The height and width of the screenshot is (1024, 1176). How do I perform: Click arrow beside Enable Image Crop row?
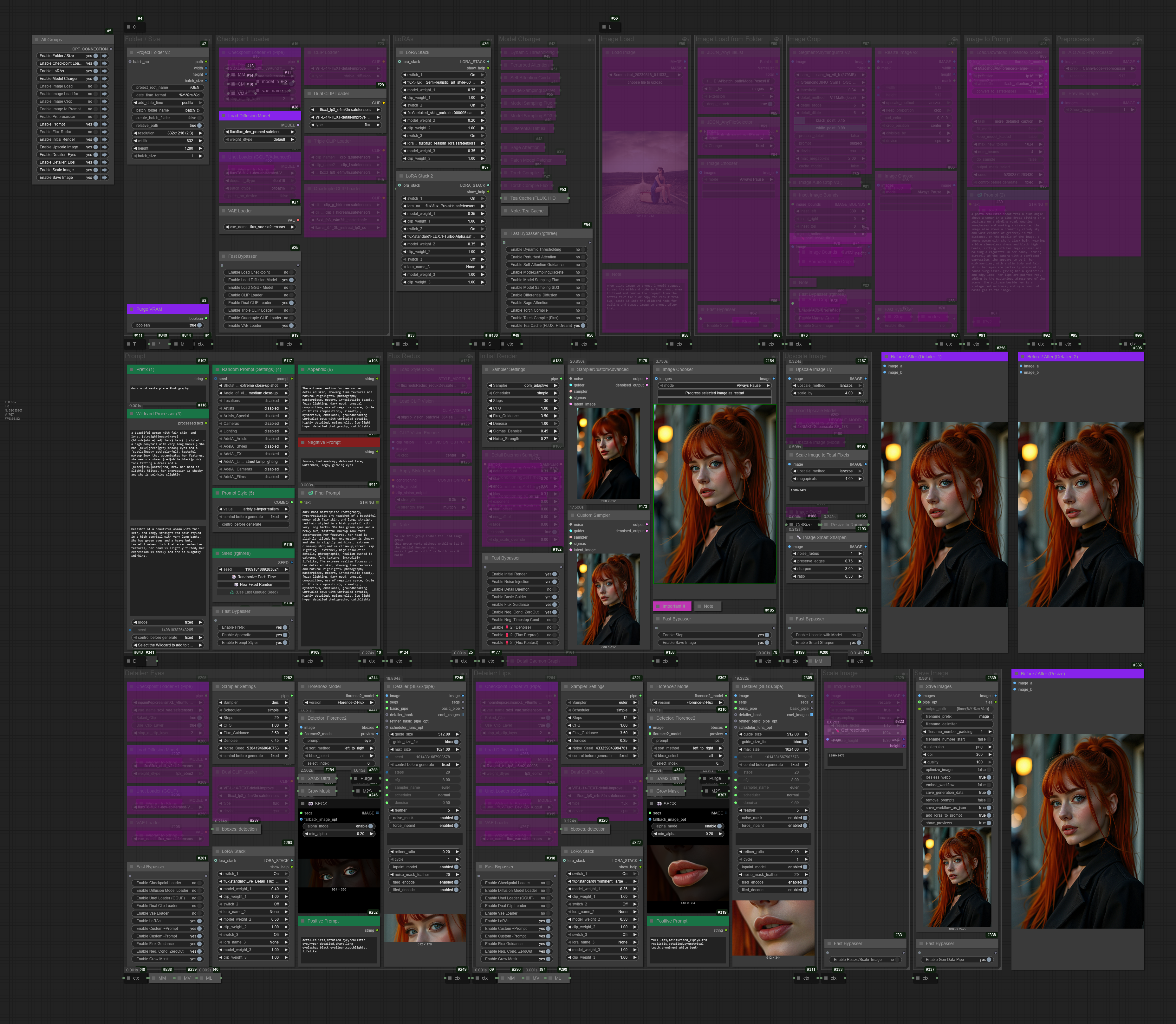click(105, 102)
